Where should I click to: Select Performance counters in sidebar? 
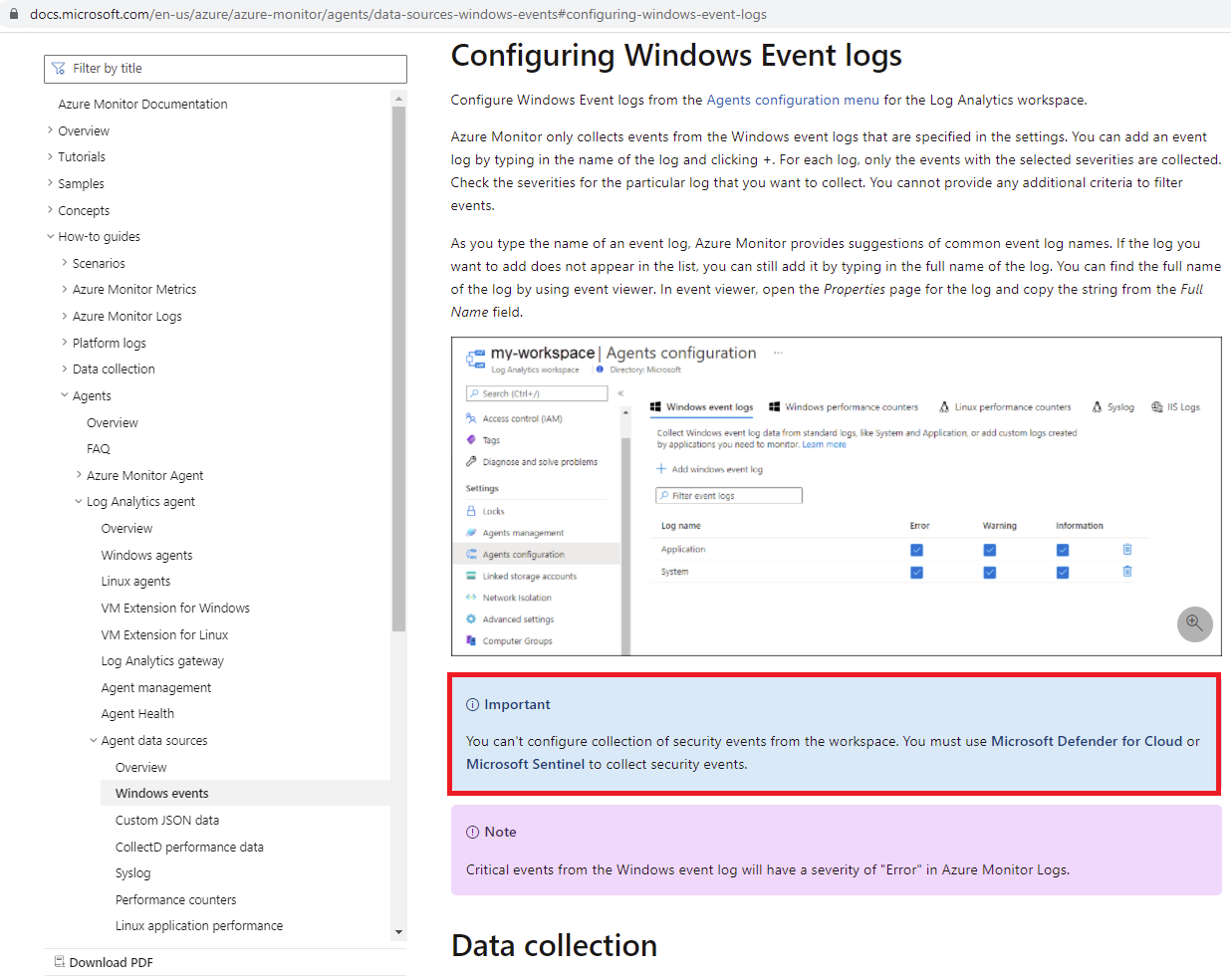pyautogui.click(x=175, y=899)
